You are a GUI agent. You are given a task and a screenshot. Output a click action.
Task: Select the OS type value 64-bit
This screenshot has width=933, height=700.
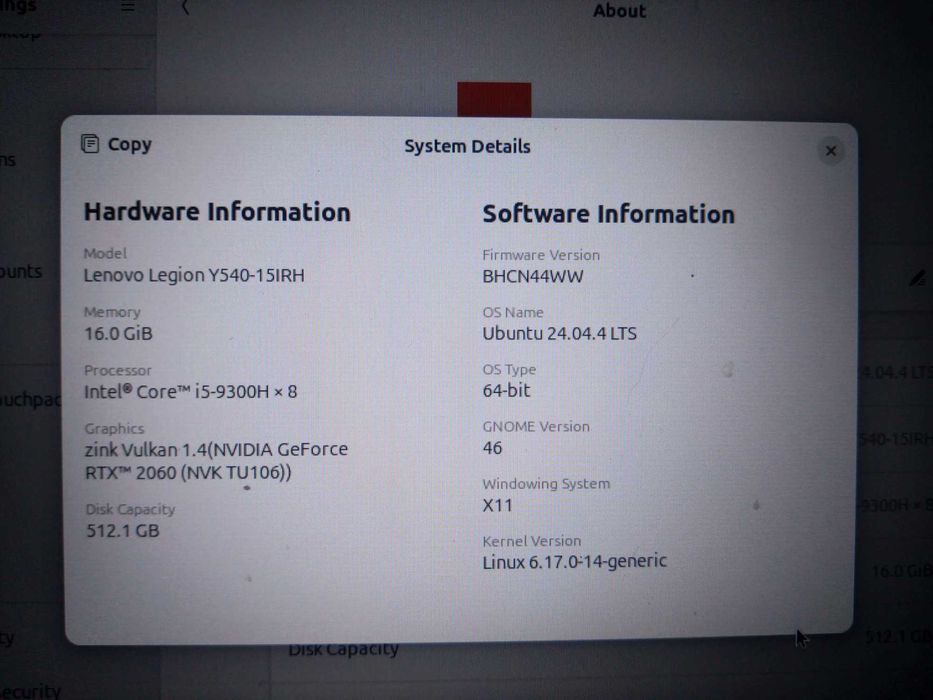click(506, 390)
